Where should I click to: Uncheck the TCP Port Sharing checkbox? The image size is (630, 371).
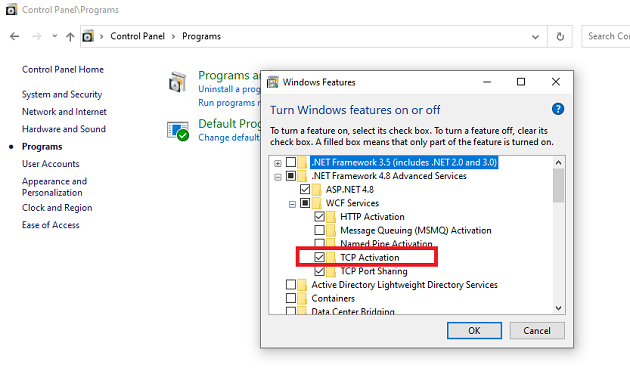coord(319,271)
